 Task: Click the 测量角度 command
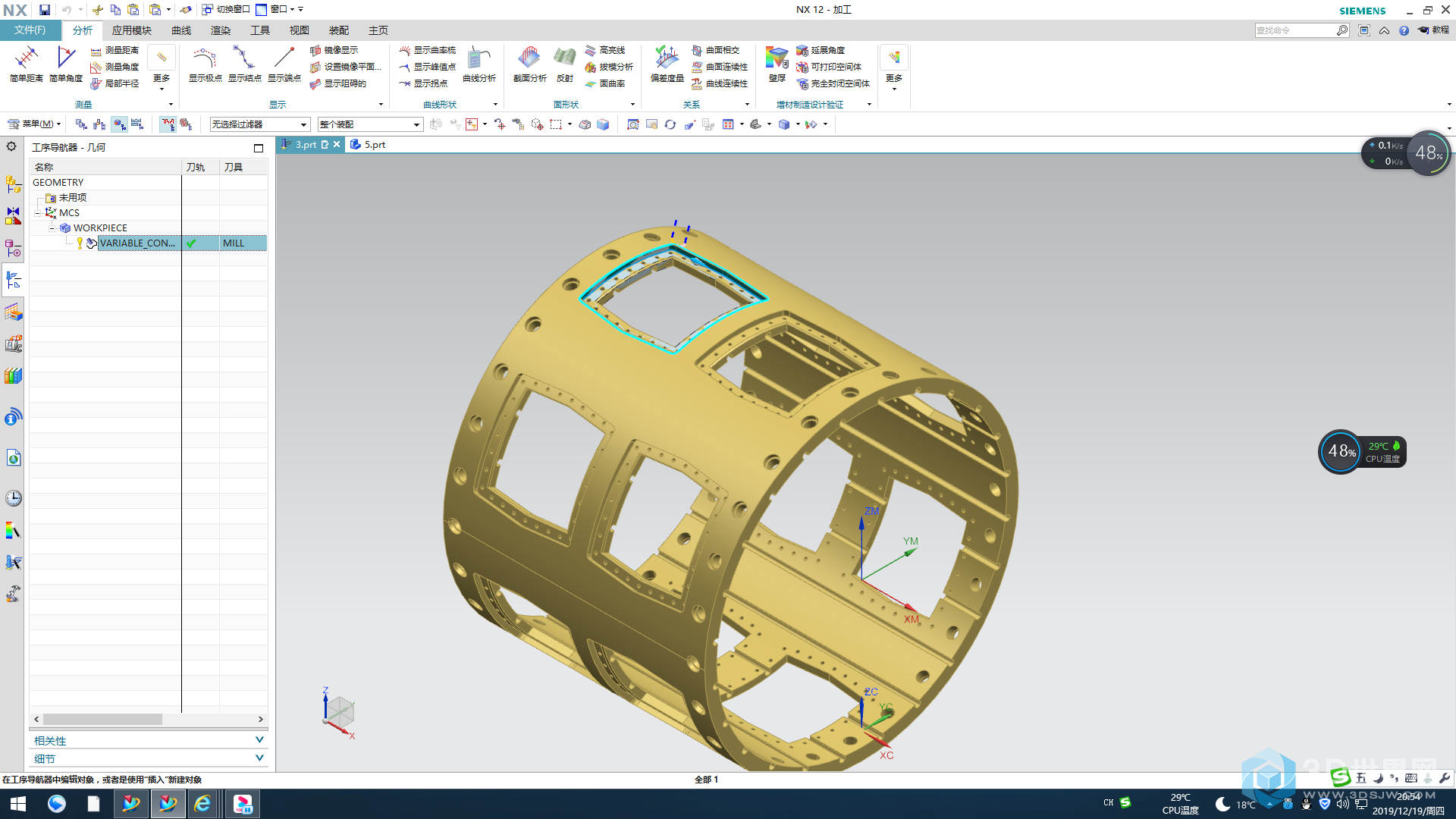[115, 67]
